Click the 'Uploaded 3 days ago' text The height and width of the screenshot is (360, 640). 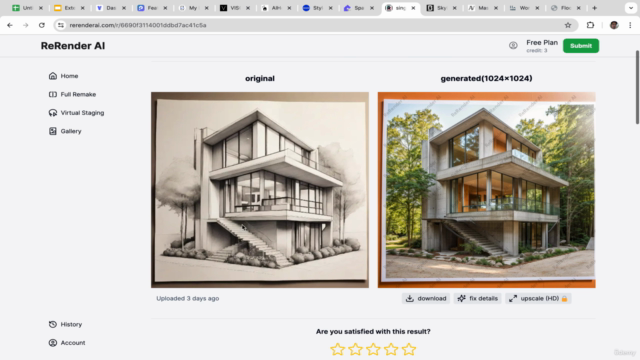(x=188, y=298)
